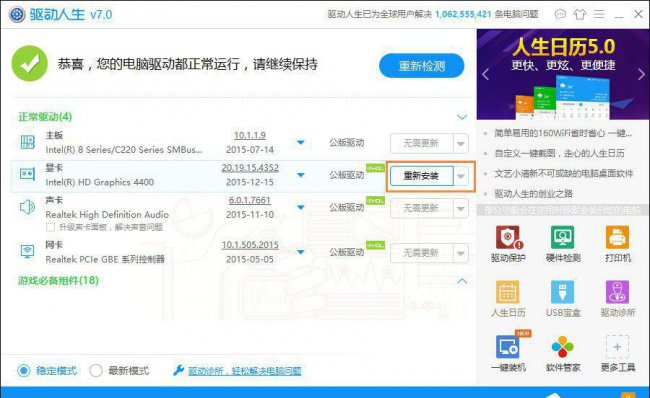This screenshot has width=650, height=398.
Task: Open dropdown arrow beside 声卡 无需更新
Action: (x=461, y=208)
